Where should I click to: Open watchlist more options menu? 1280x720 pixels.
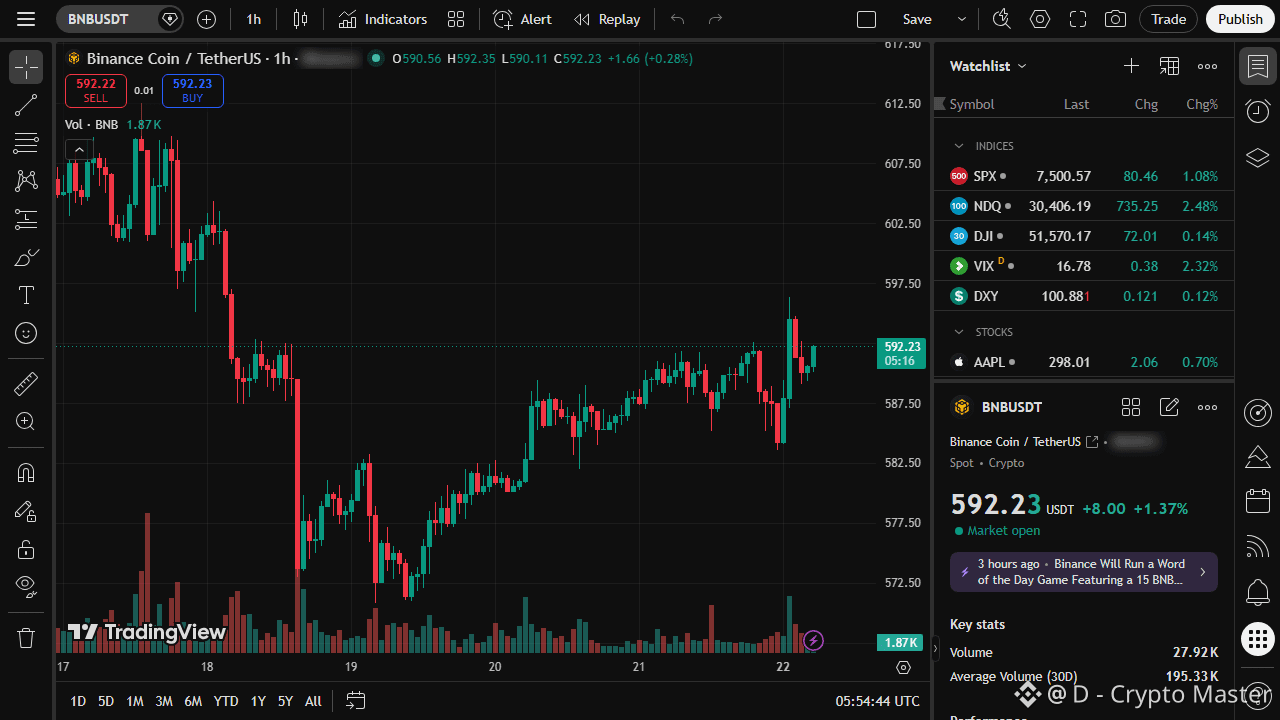1207,66
